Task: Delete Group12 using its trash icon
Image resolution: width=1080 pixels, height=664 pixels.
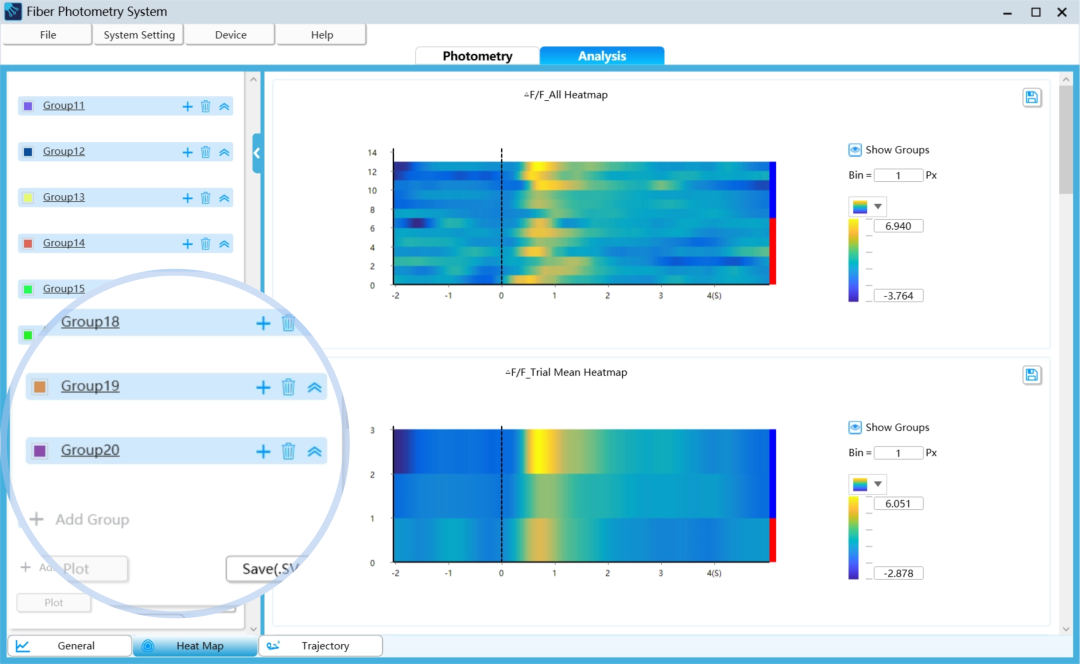Action: click(206, 152)
